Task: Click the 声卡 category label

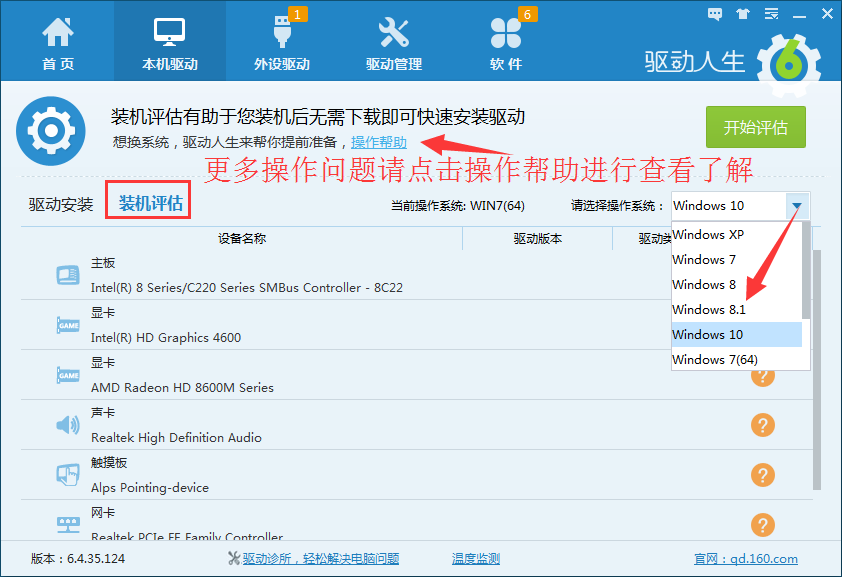Action: 103,413
